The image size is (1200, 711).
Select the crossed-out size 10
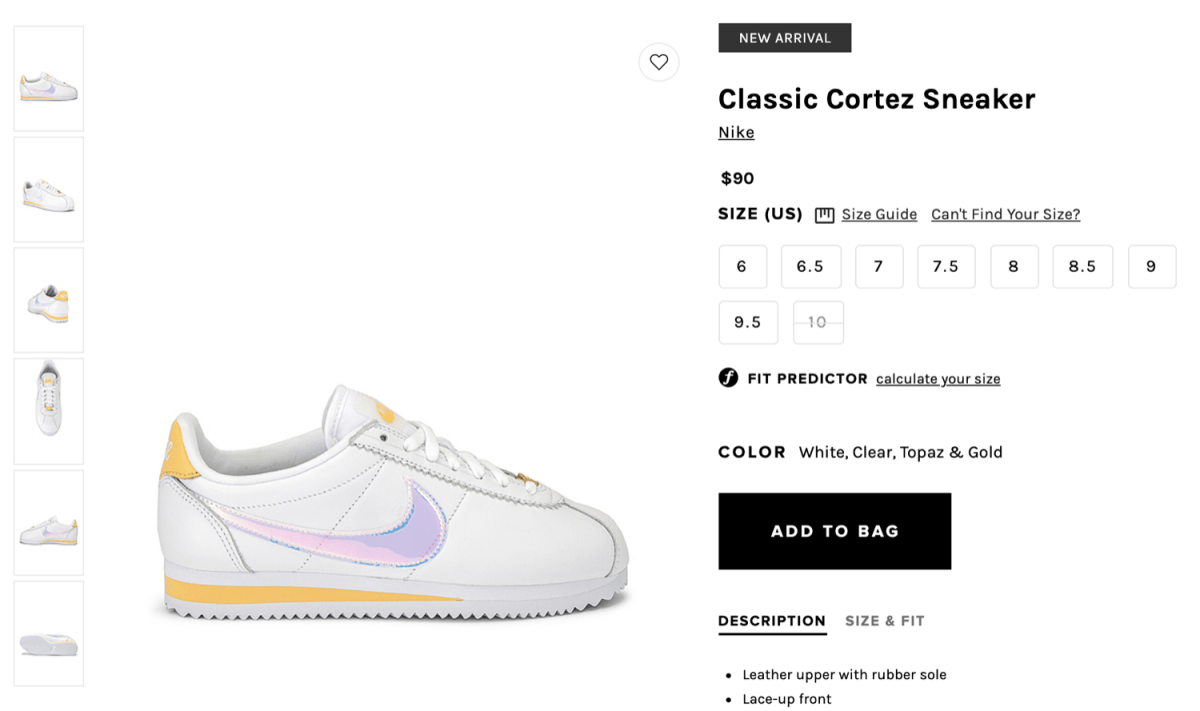818,322
